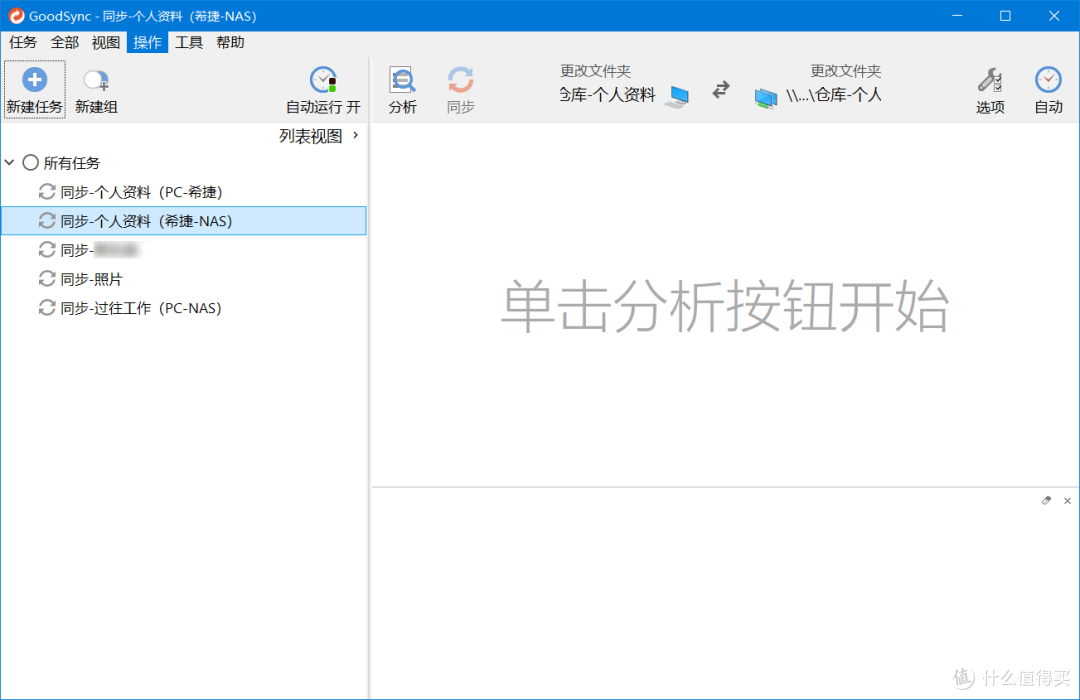Image resolution: width=1080 pixels, height=700 pixels.
Task: Click the GoodSync logo in title bar
Action: click(x=16, y=15)
